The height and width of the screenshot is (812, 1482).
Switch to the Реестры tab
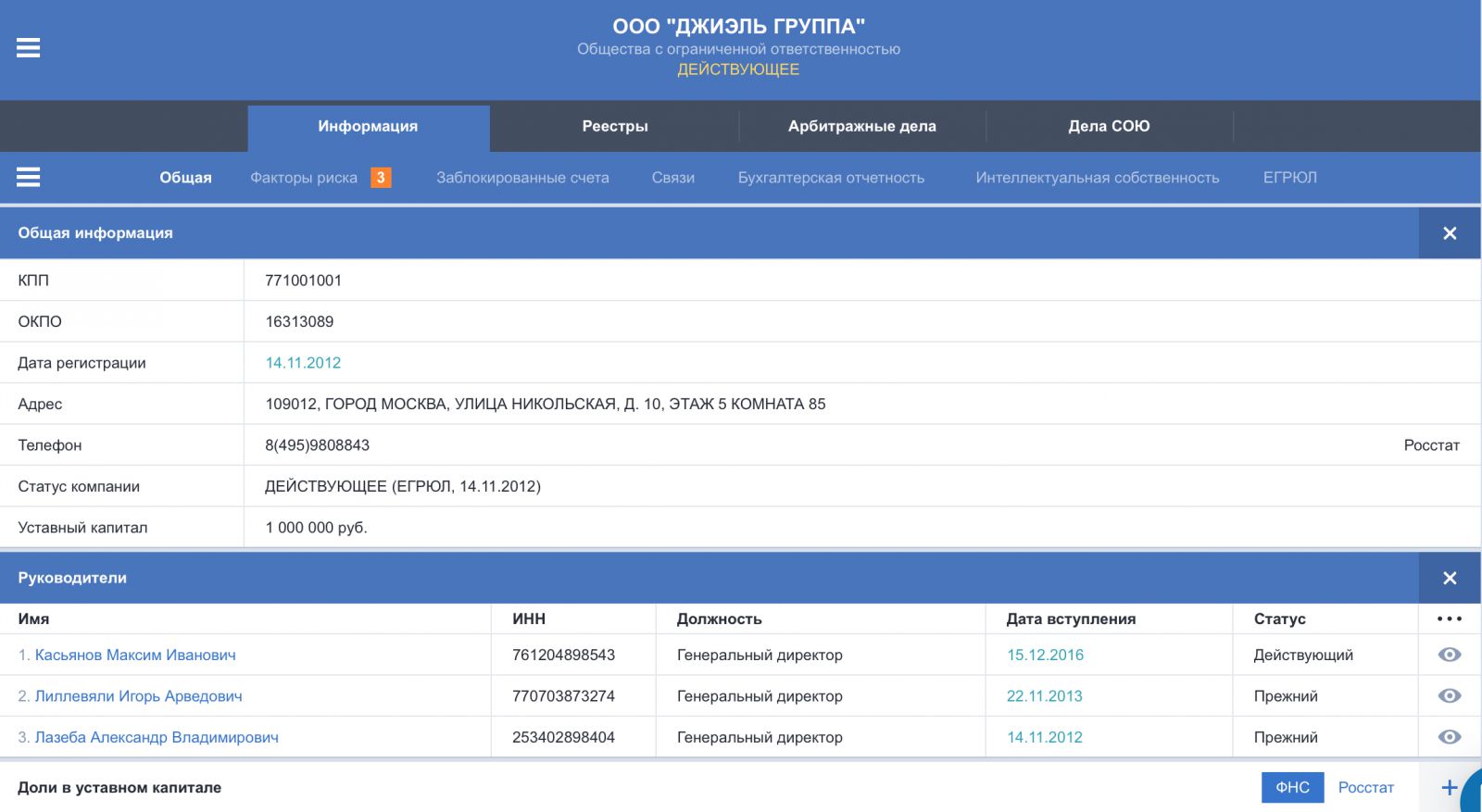(x=615, y=127)
